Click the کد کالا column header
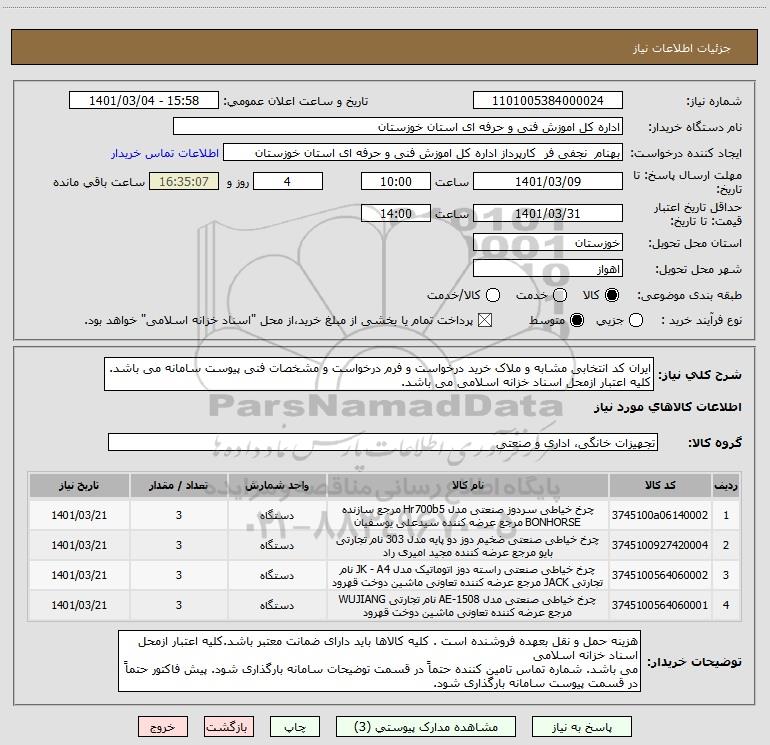 coord(660,485)
